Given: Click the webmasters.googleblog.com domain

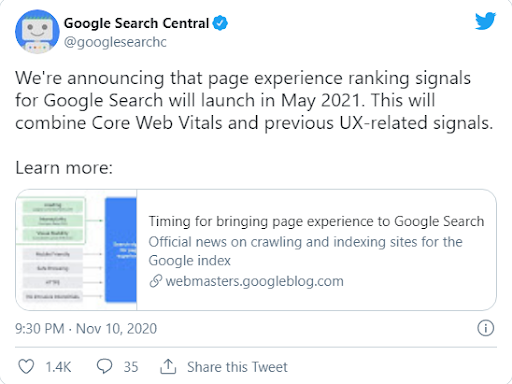Looking at the screenshot, I should [x=254, y=281].
